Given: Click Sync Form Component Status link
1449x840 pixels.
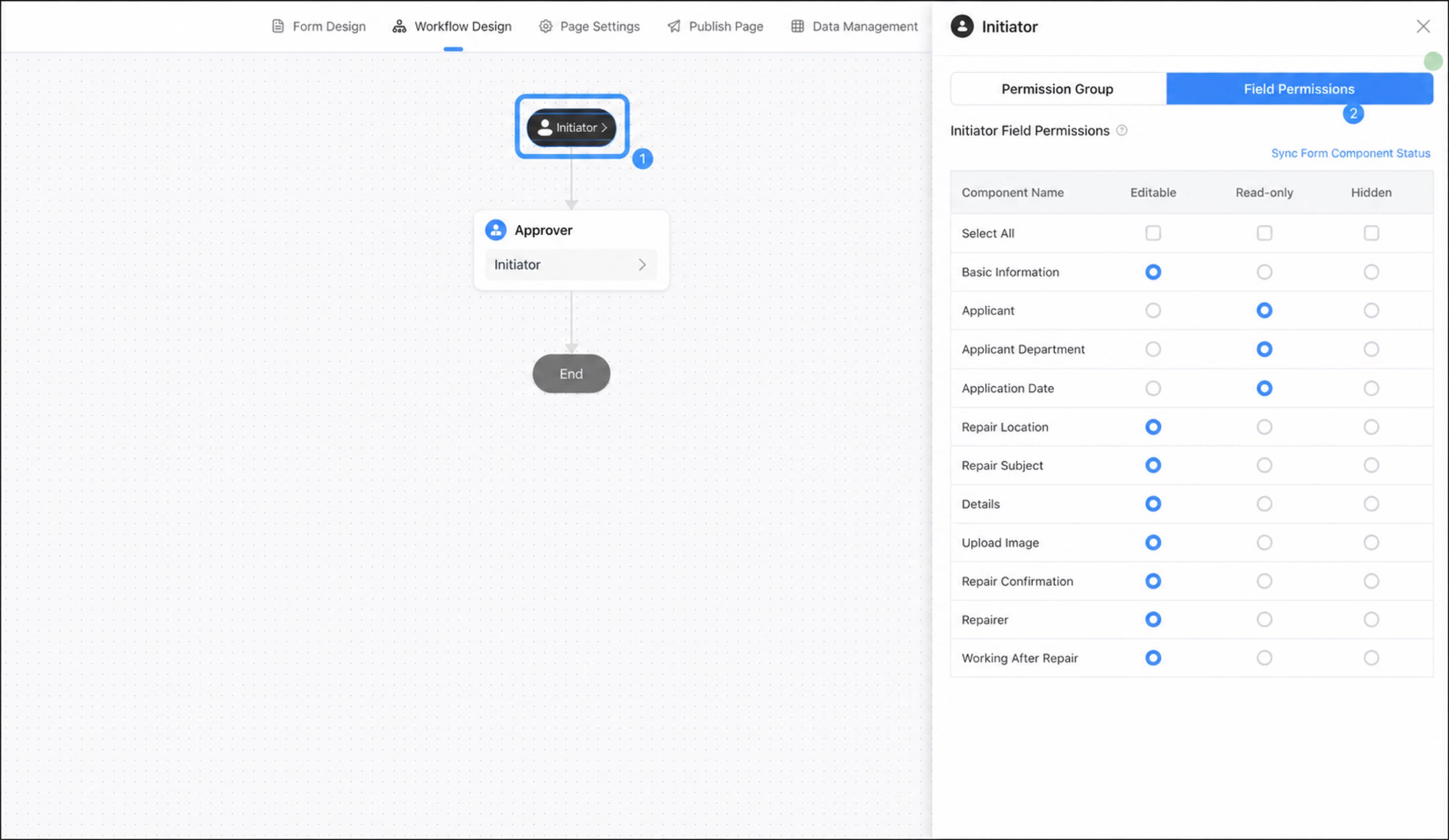Looking at the screenshot, I should click(x=1350, y=153).
